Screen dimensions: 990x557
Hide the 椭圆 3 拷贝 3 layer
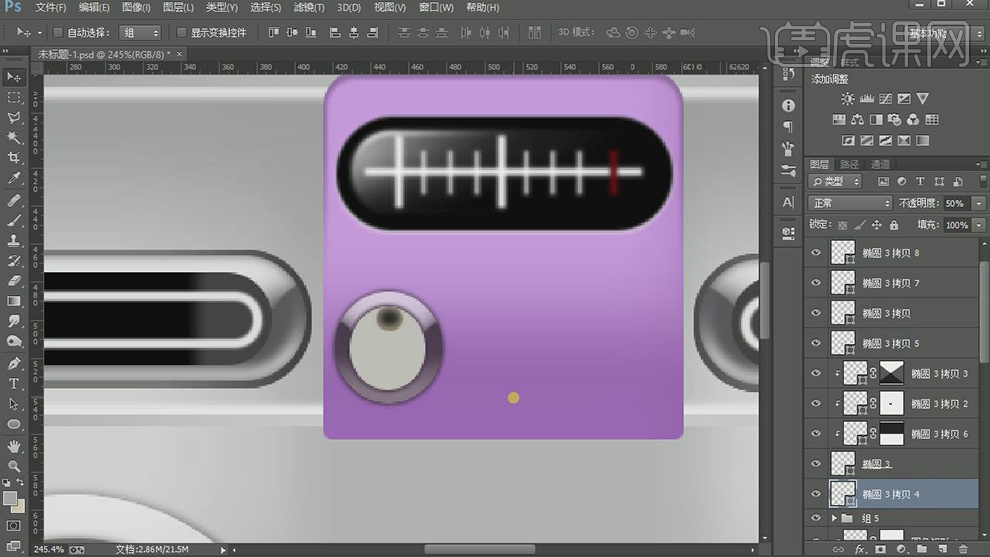click(x=816, y=373)
